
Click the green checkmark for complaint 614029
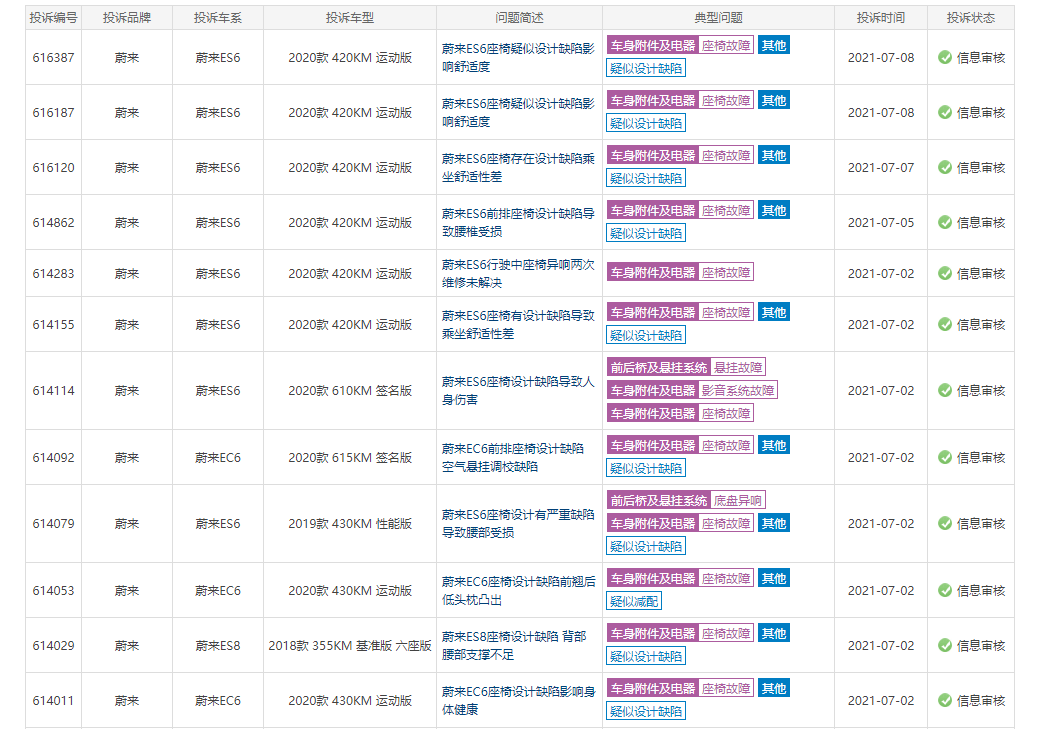[x=945, y=645]
